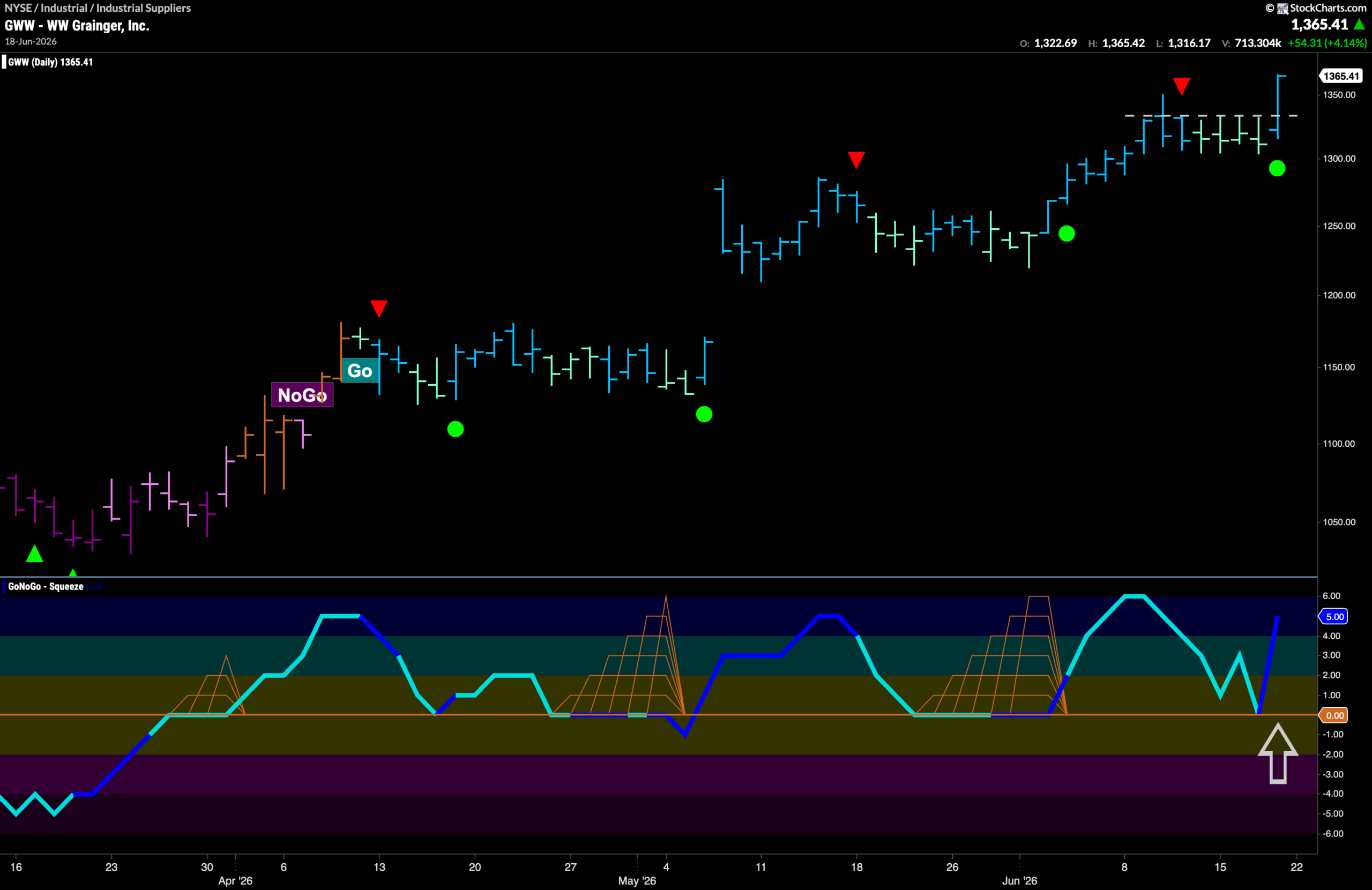Viewport: 1372px width, 890px height.
Task: Click the 1100.00 price axis label
Action: (x=1339, y=444)
